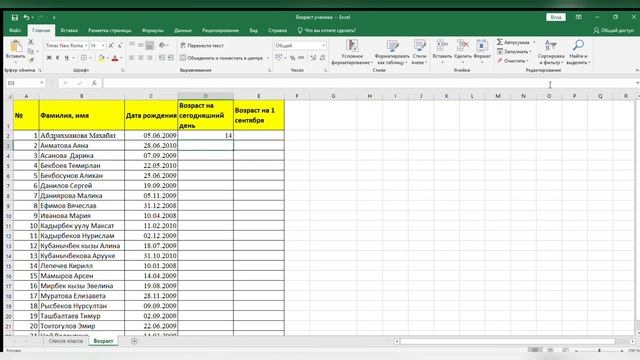This screenshot has width=640, height=360.
Task: Open the Разметка страницы tab
Action: coord(110,31)
